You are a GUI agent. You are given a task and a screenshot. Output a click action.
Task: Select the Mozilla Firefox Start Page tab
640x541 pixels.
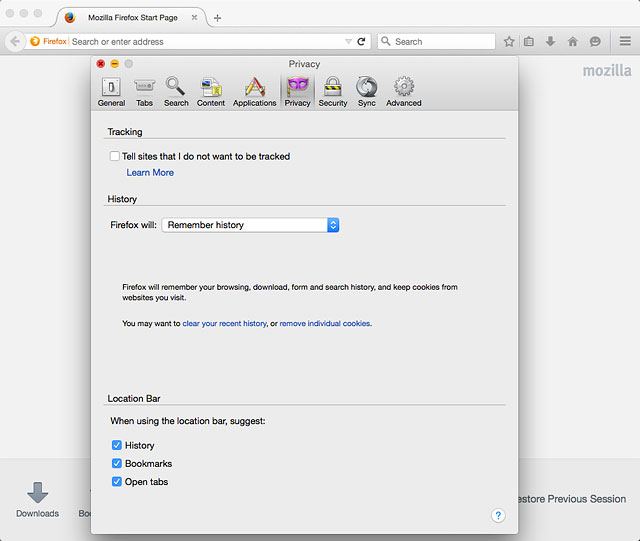click(x=133, y=18)
